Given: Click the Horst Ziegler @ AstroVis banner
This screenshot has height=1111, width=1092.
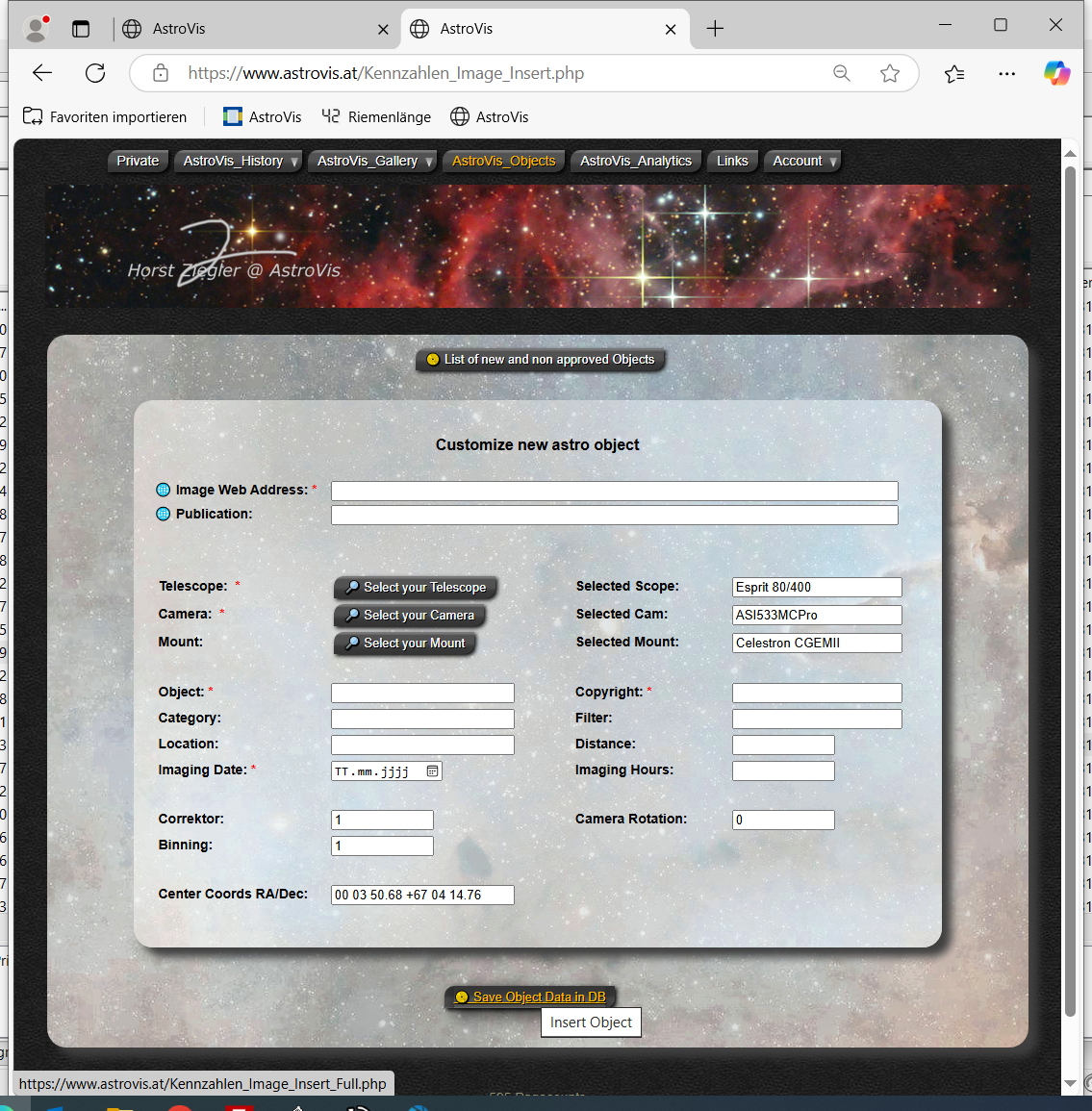Looking at the screenshot, I should (538, 246).
